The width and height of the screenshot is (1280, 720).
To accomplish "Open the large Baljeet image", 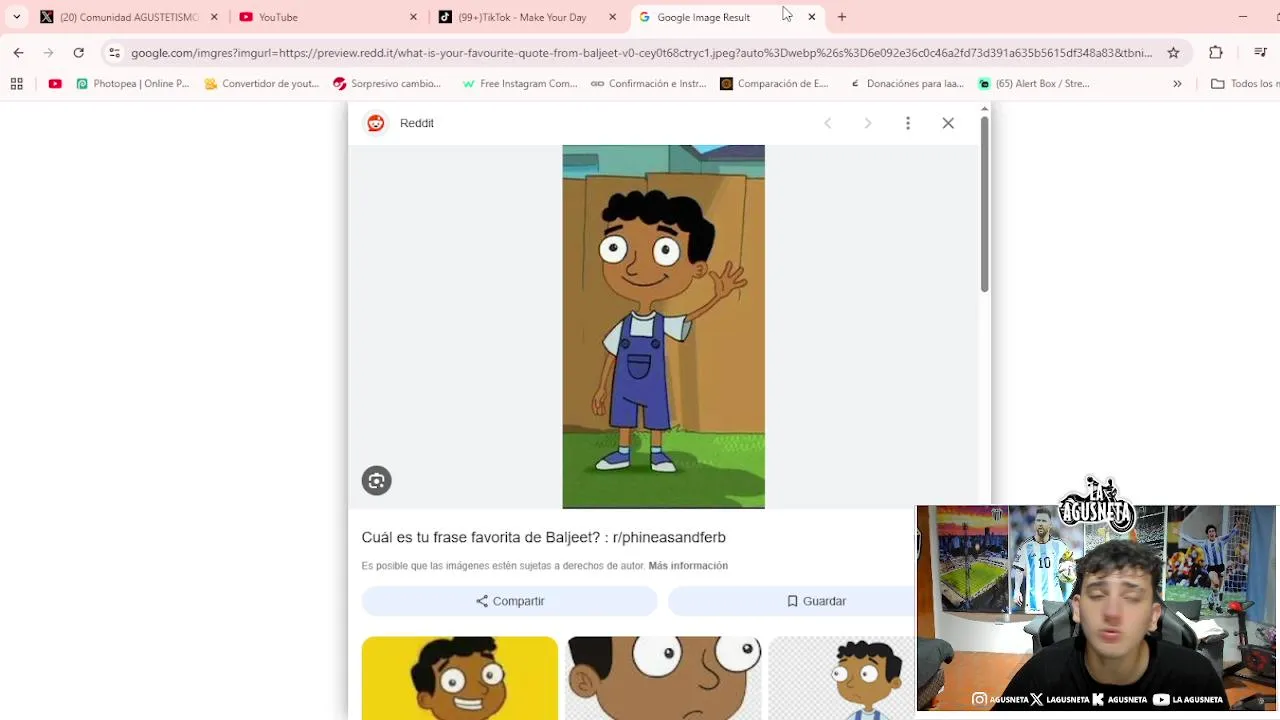I will tap(663, 327).
